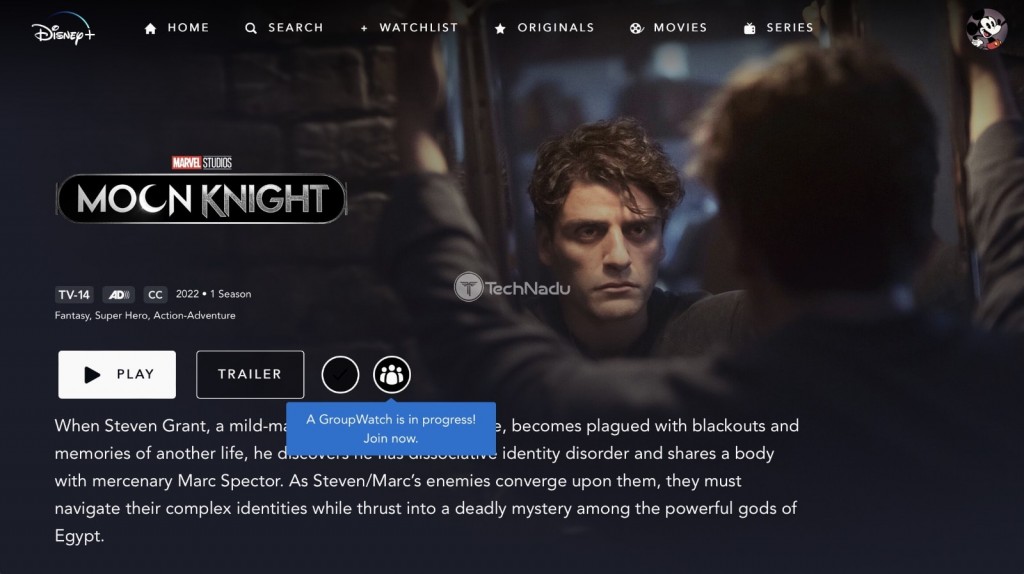Open the Home icon in navigation
Viewport: 1024px width, 574px height.
[150, 28]
